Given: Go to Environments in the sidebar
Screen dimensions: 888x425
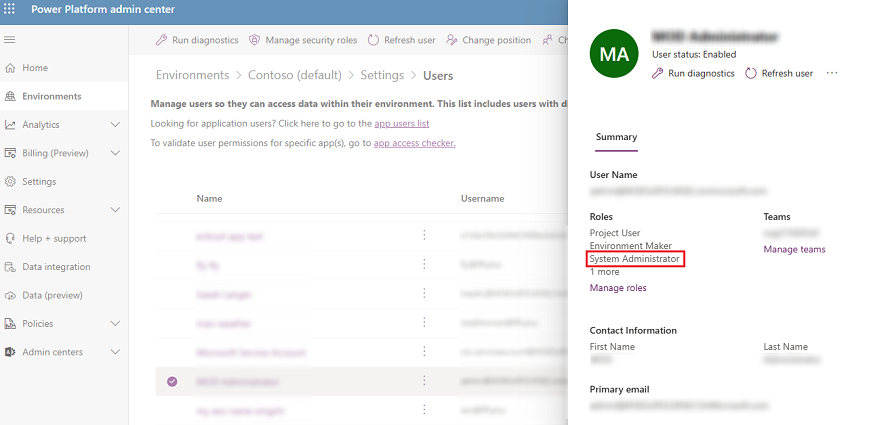Looking at the screenshot, I should point(51,96).
